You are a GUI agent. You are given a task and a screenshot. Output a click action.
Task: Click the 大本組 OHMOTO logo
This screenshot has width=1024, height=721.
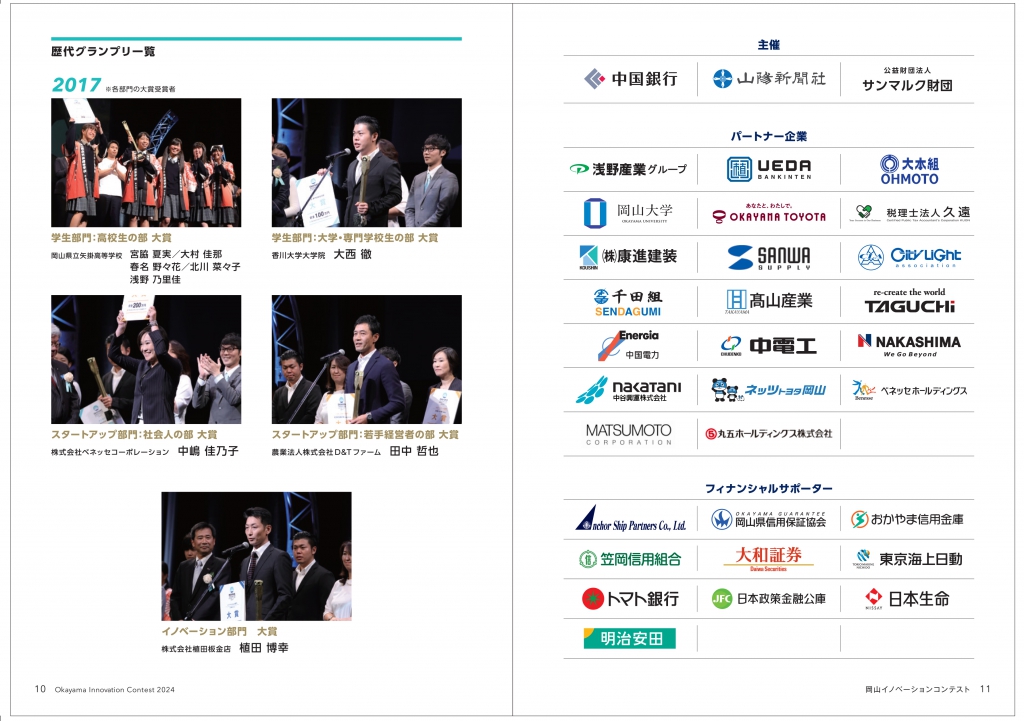click(x=909, y=170)
